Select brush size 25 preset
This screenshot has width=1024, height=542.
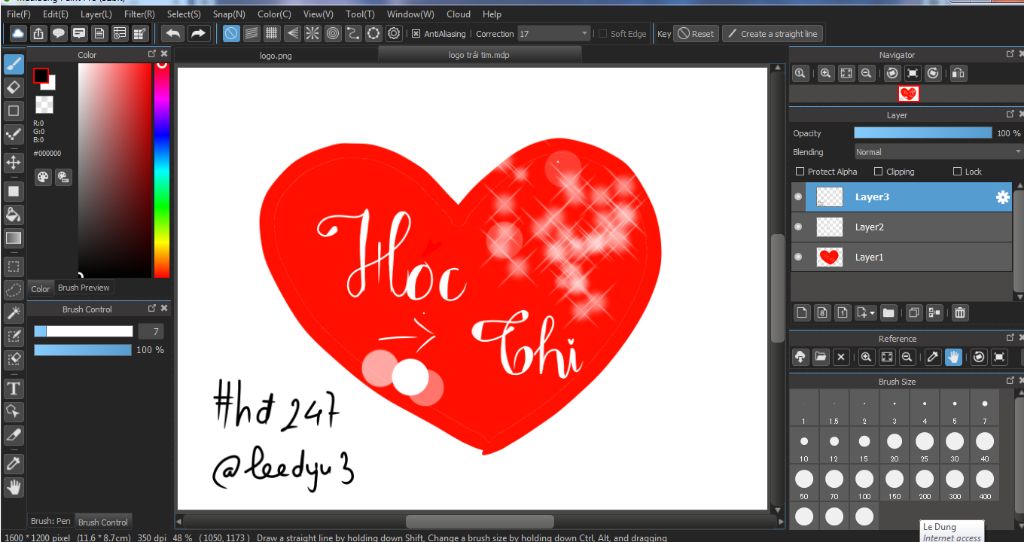[925, 445]
